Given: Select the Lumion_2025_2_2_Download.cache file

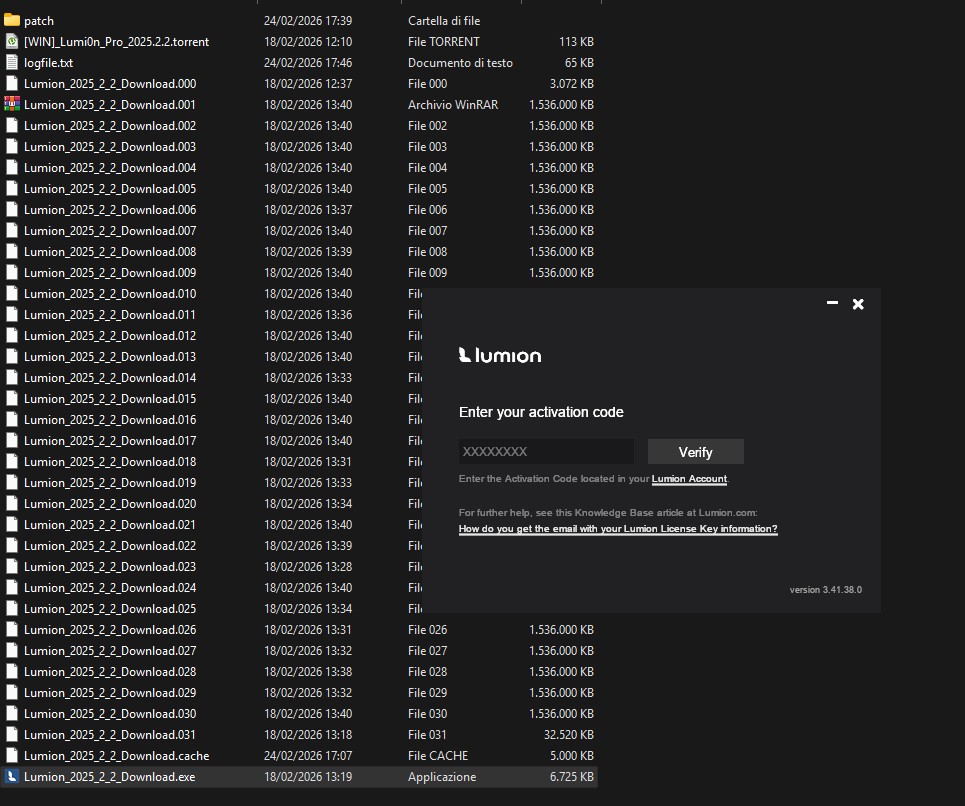Looking at the screenshot, I should [x=116, y=755].
